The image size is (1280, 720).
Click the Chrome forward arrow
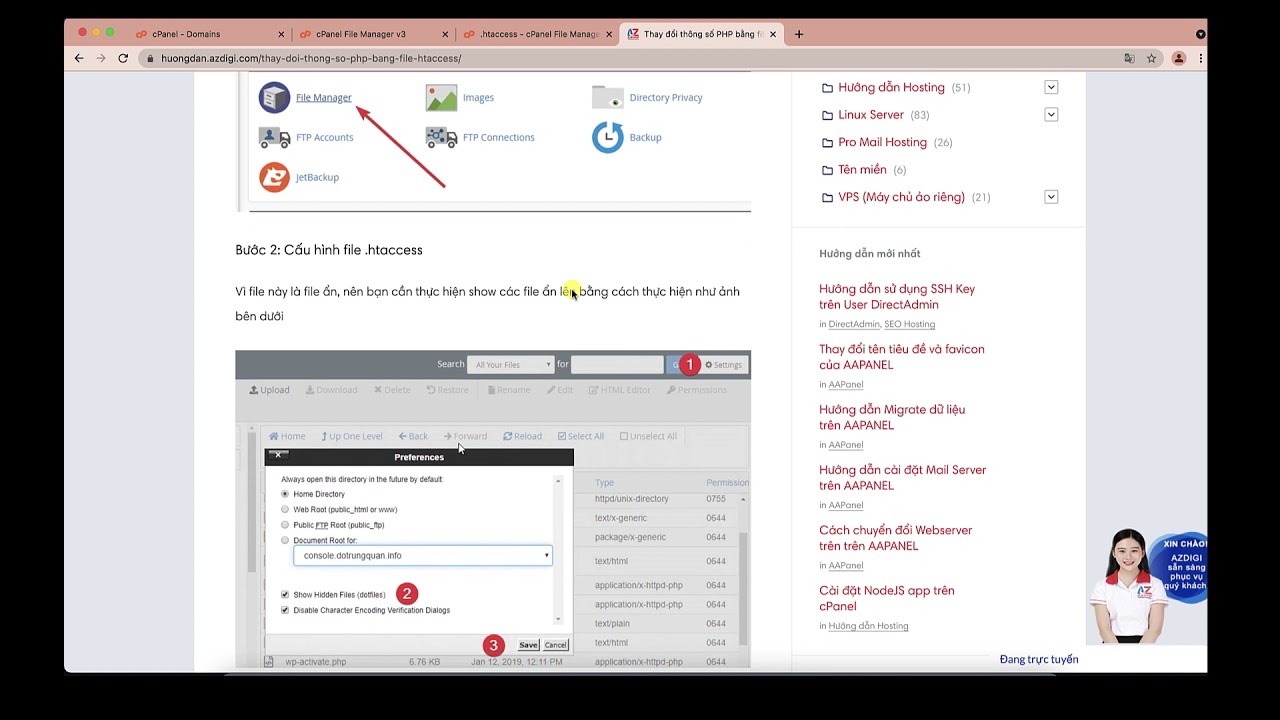point(101,58)
